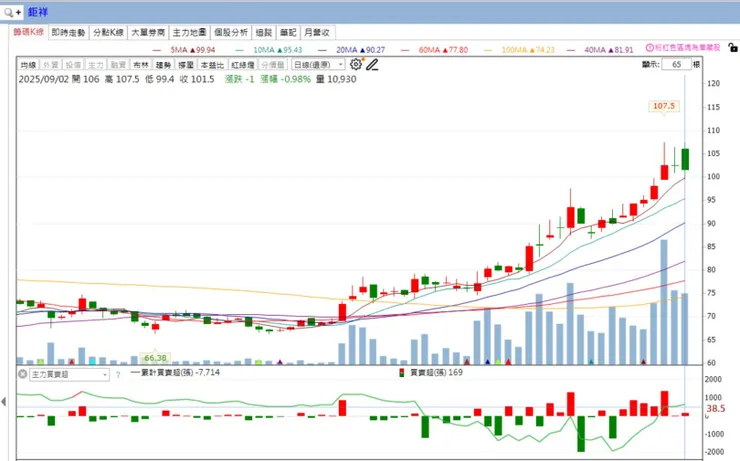The height and width of the screenshot is (461, 740).
Task: Click the 20MA blue line legend
Action: pyautogui.click(x=352, y=50)
